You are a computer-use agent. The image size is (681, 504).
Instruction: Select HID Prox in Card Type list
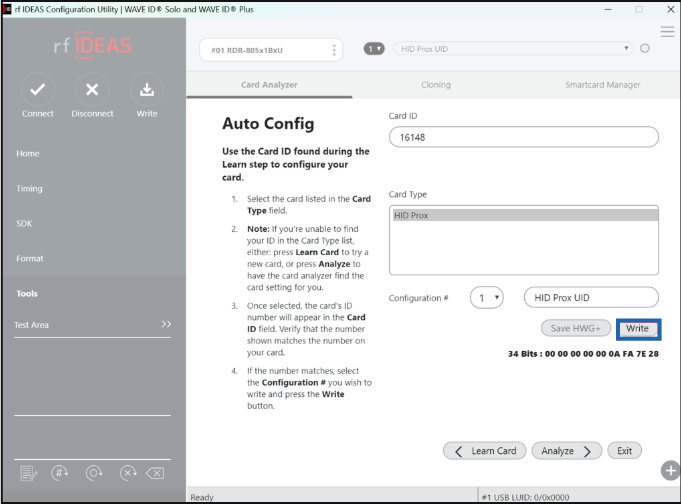point(526,215)
